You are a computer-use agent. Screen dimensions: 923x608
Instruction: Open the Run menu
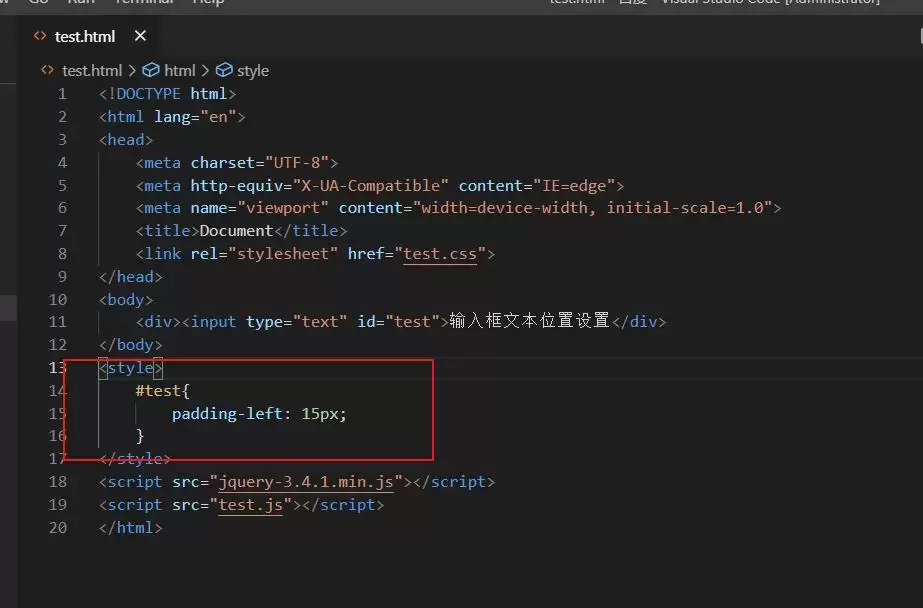[81, 3]
